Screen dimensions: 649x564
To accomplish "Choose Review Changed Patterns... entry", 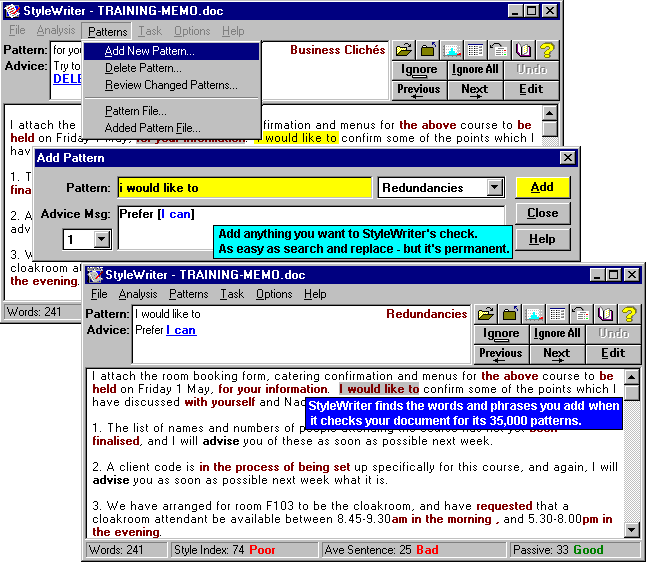I will [x=171, y=85].
